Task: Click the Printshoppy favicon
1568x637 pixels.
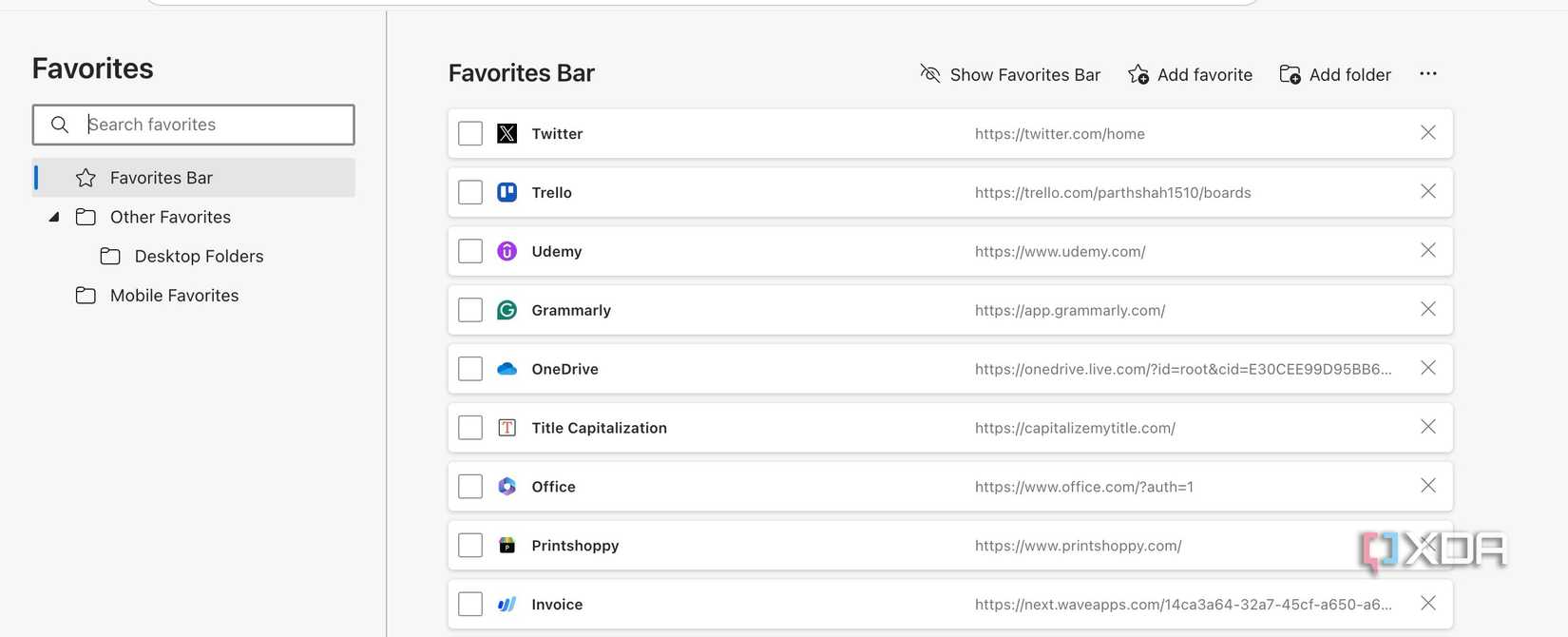Action: click(x=507, y=546)
